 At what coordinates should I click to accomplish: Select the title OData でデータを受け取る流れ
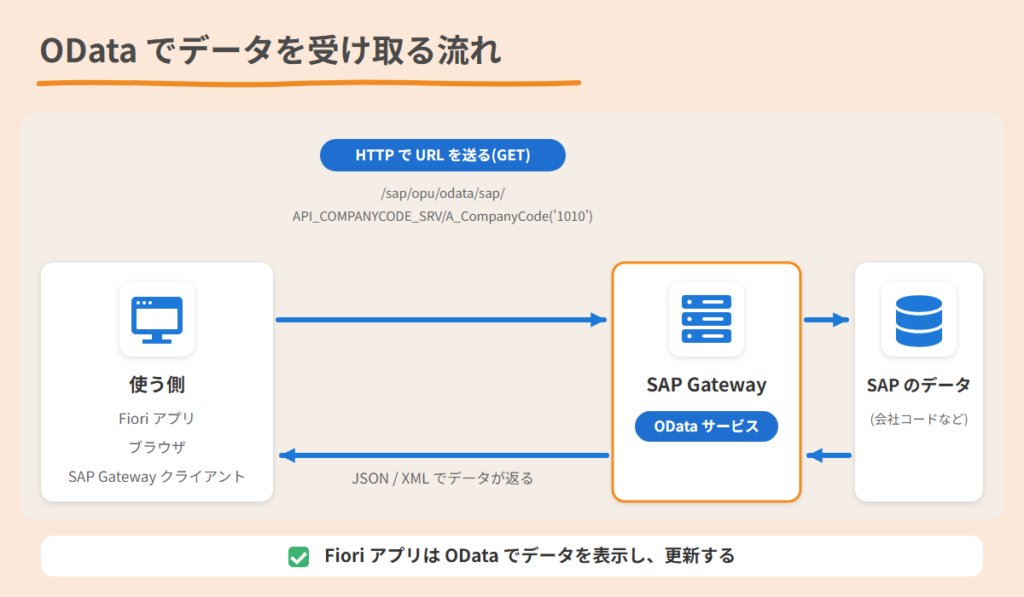coord(271,51)
